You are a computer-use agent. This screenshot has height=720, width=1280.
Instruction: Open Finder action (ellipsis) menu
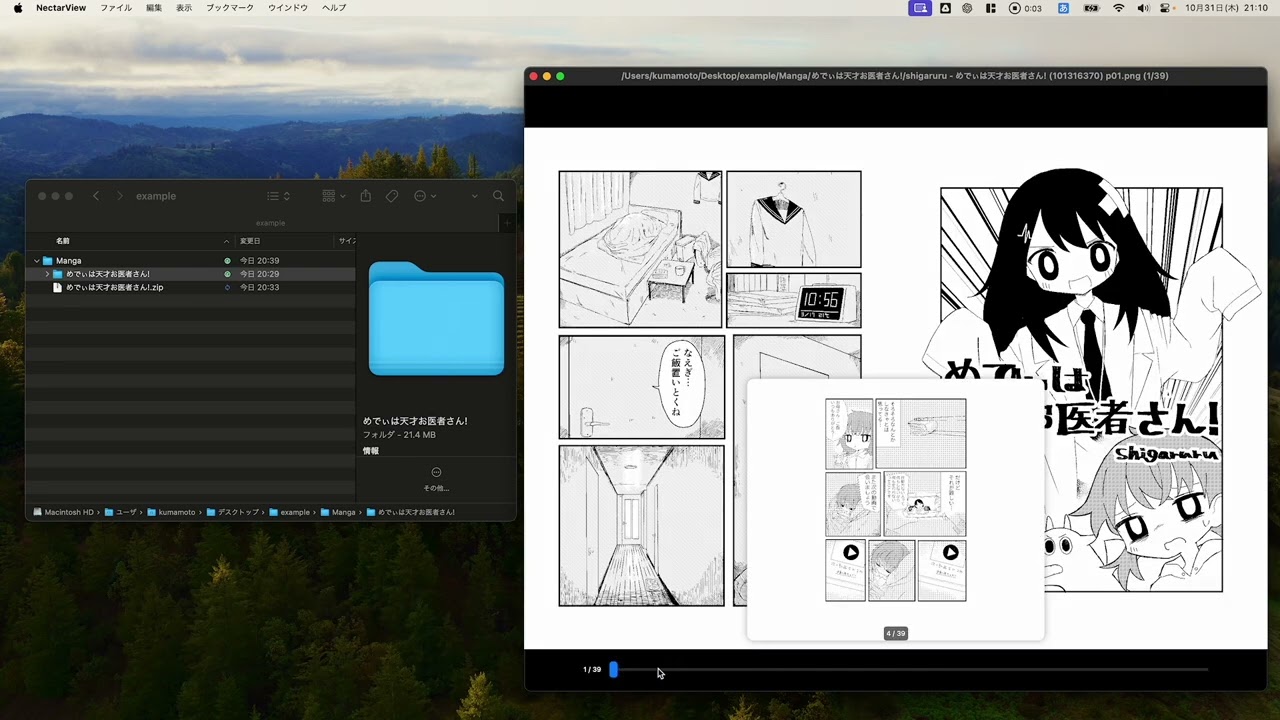[x=425, y=196]
